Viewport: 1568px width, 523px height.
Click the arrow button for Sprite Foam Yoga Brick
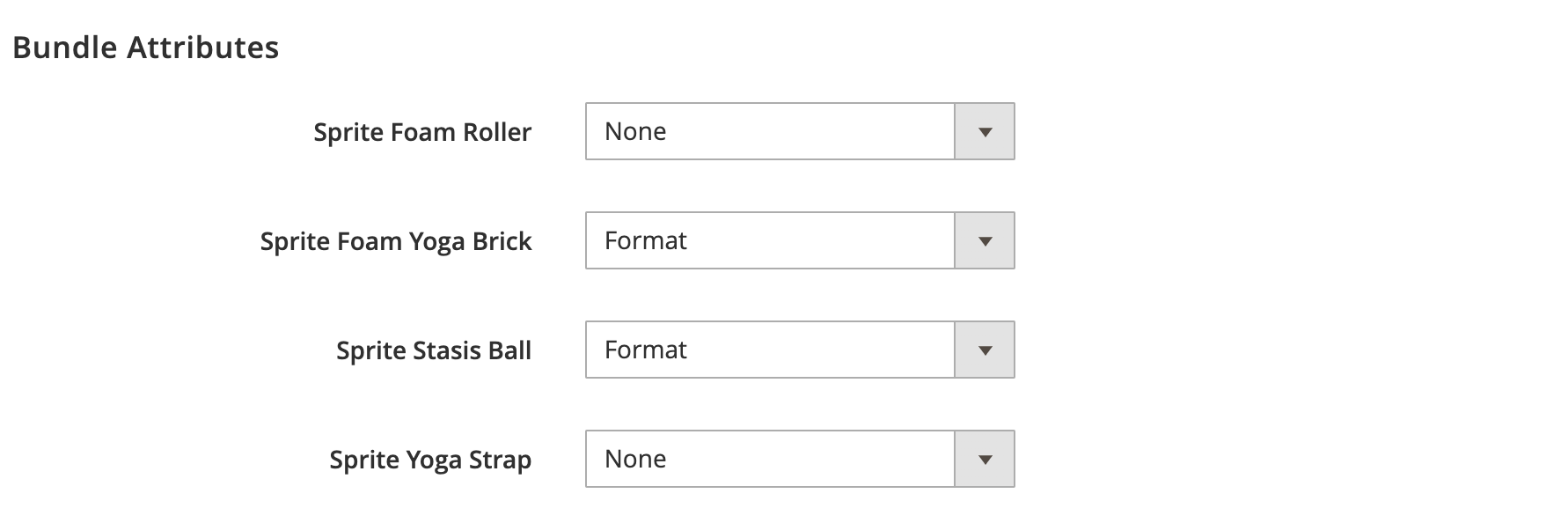(x=985, y=241)
